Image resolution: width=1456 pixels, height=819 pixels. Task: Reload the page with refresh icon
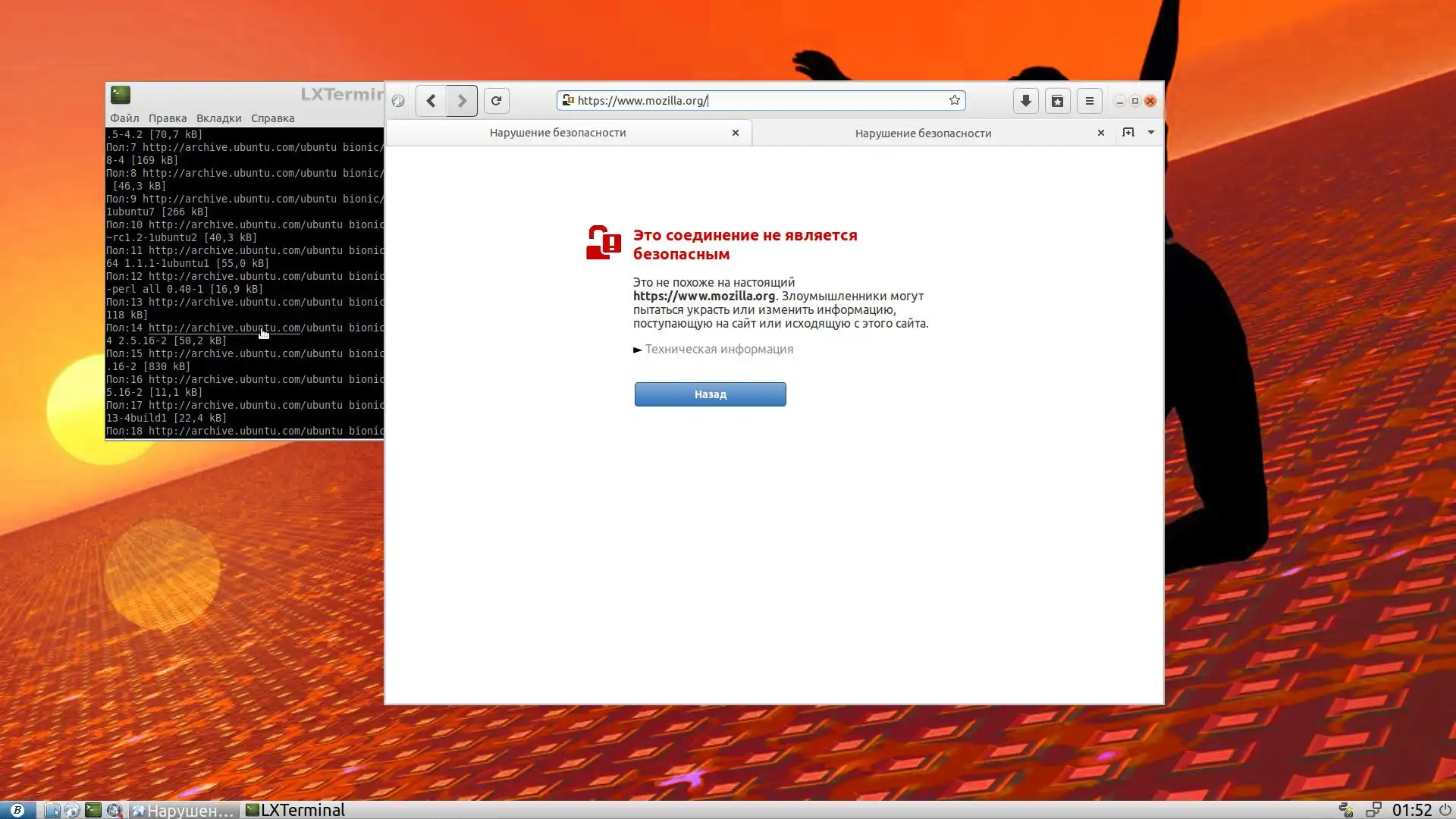coord(496,101)
